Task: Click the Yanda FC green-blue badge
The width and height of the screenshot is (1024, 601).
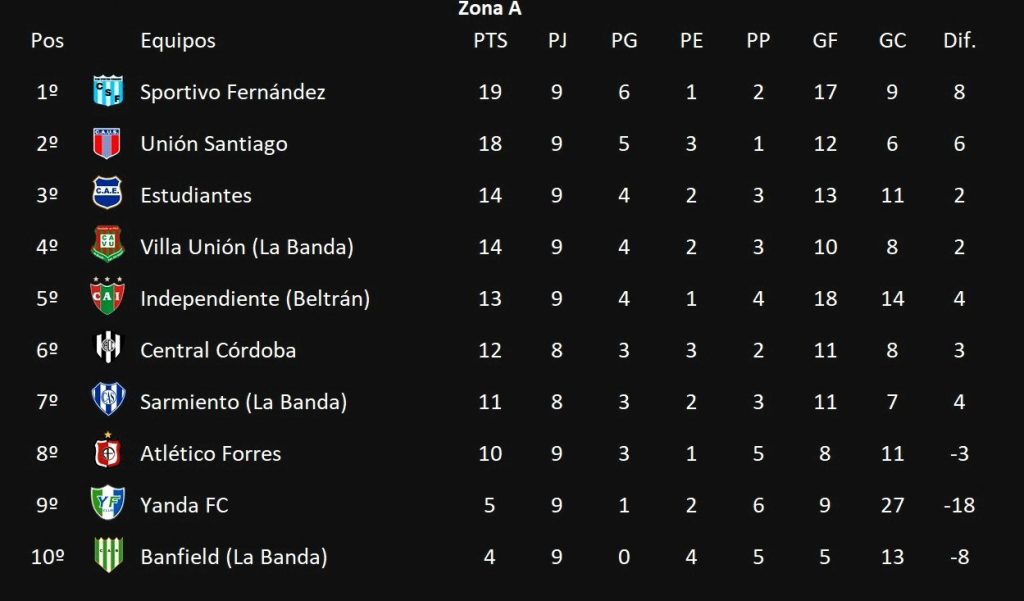Action: [108, 502]
